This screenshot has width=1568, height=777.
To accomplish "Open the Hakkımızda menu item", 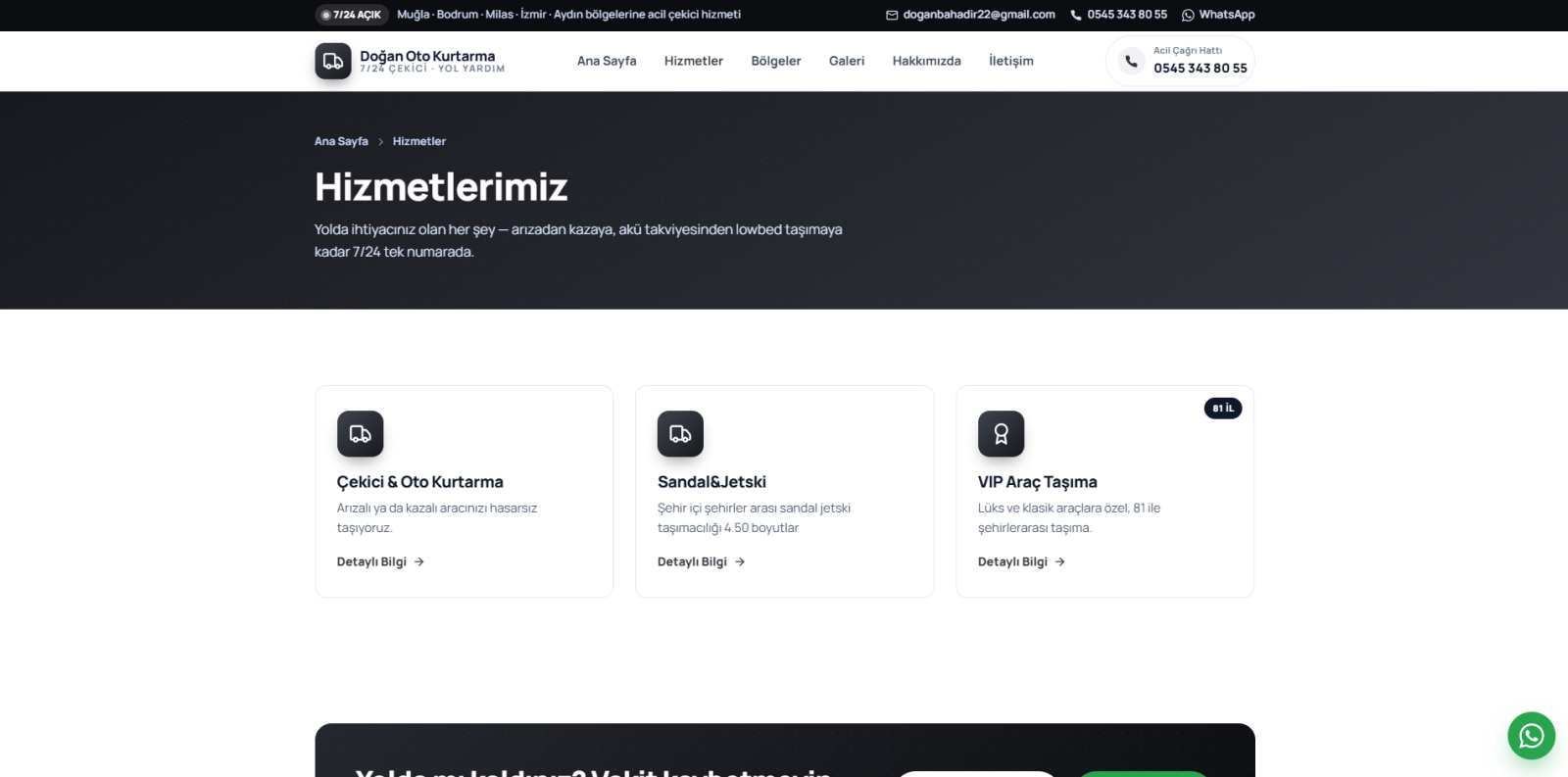I will 927,61.
